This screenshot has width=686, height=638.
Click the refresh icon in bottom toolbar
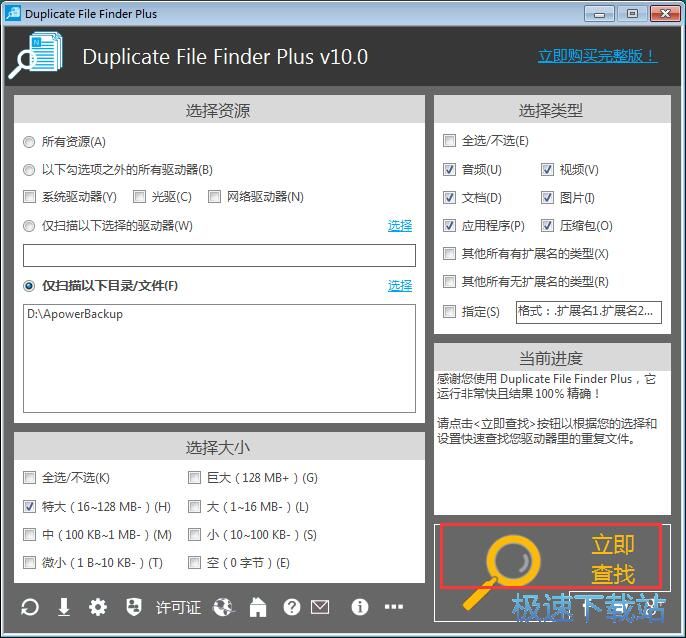point(30,607)
